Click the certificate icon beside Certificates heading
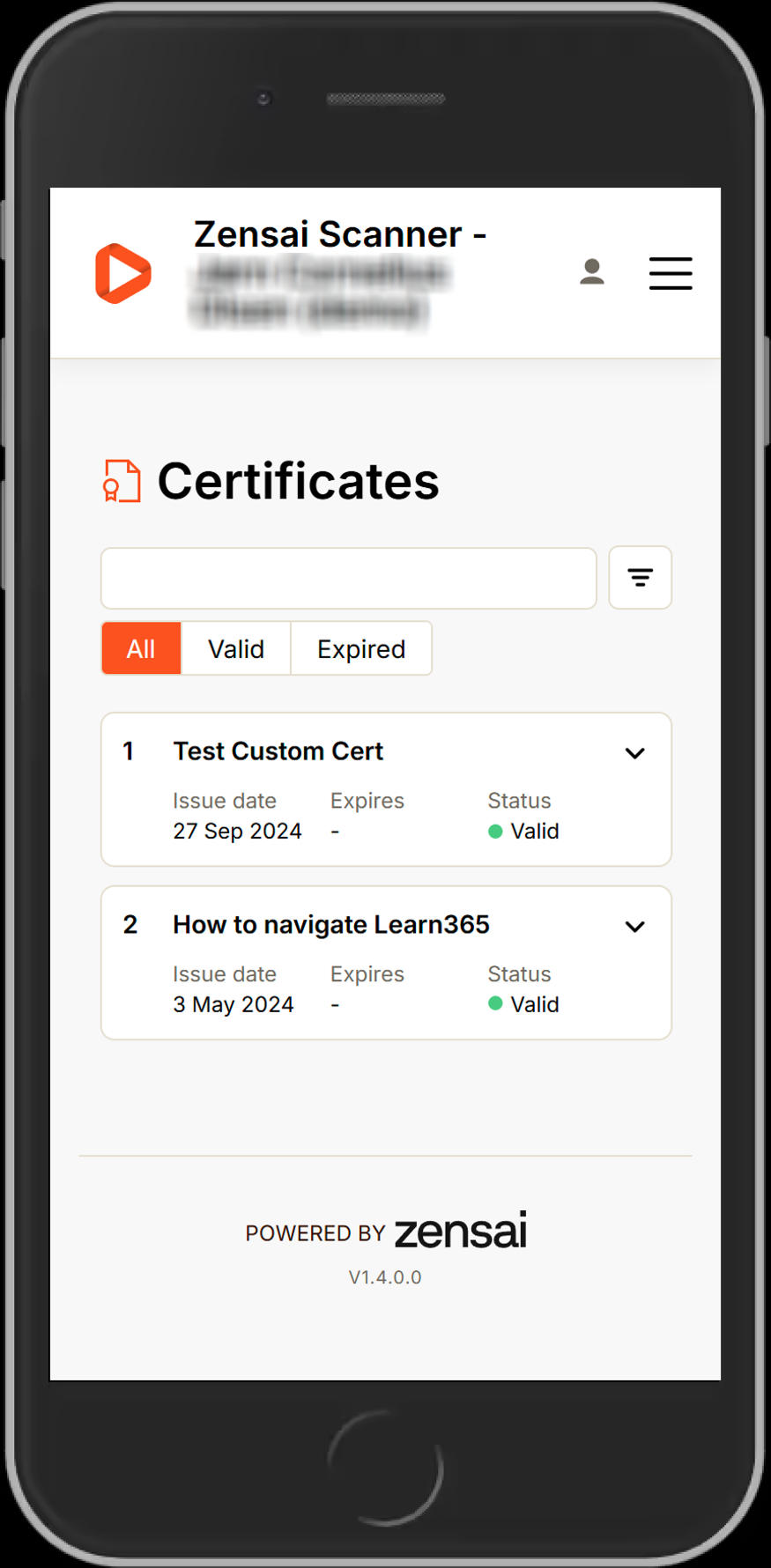The height and width of the screenshot is (1568, 771). pos(122,481)
